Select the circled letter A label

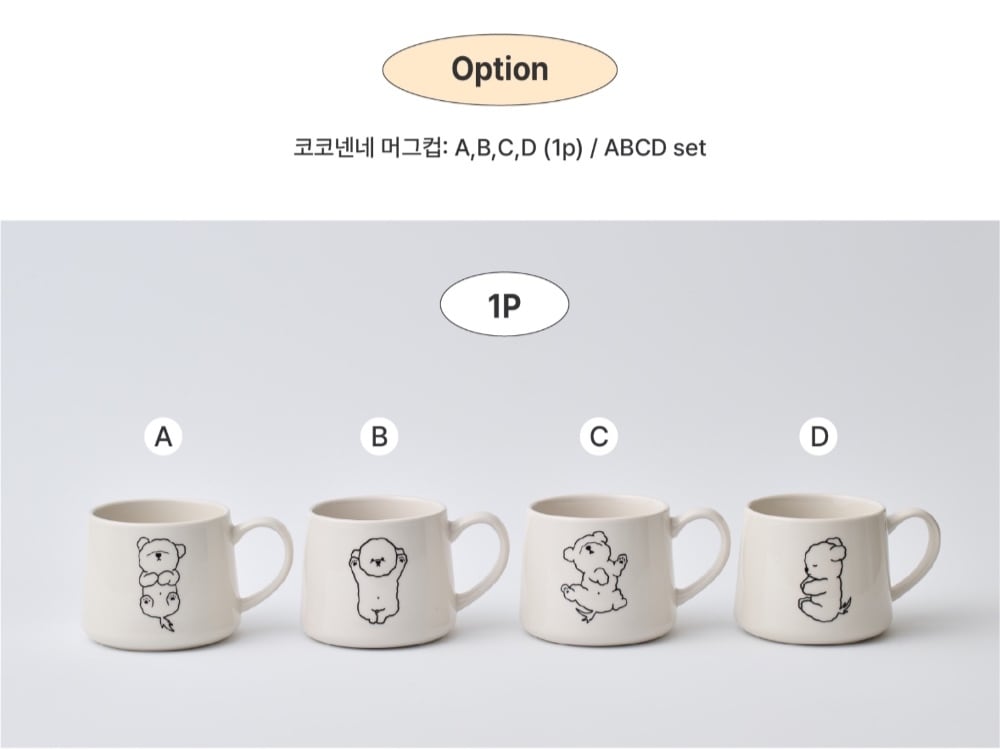163,437
